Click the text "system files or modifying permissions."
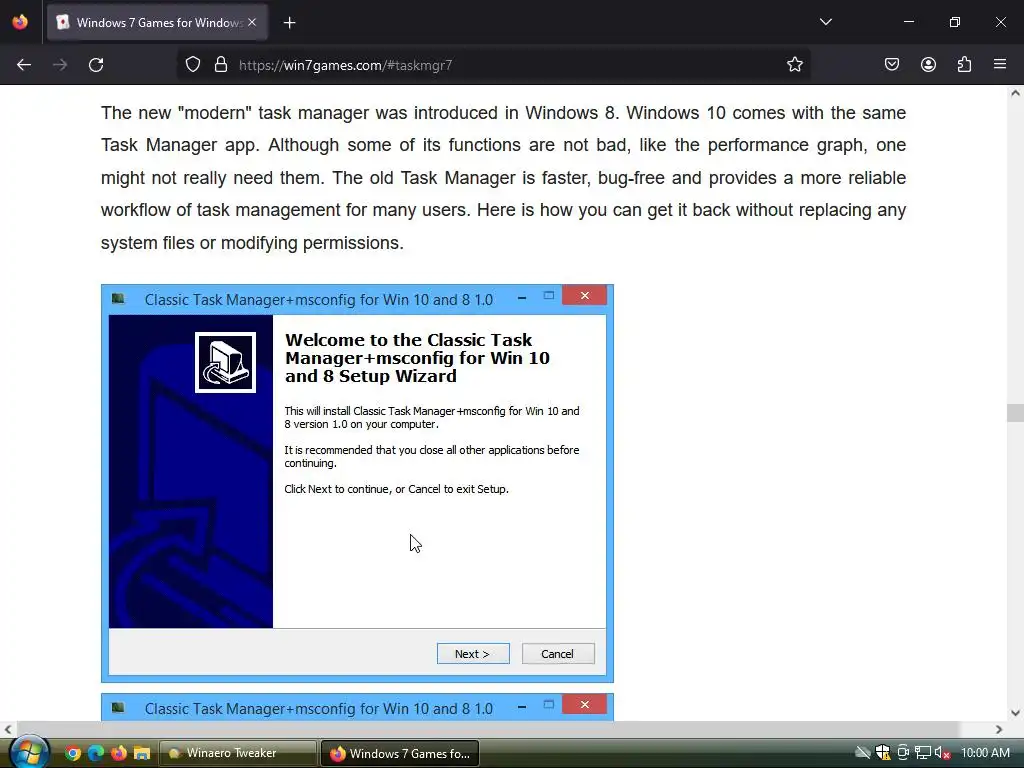 252,243
